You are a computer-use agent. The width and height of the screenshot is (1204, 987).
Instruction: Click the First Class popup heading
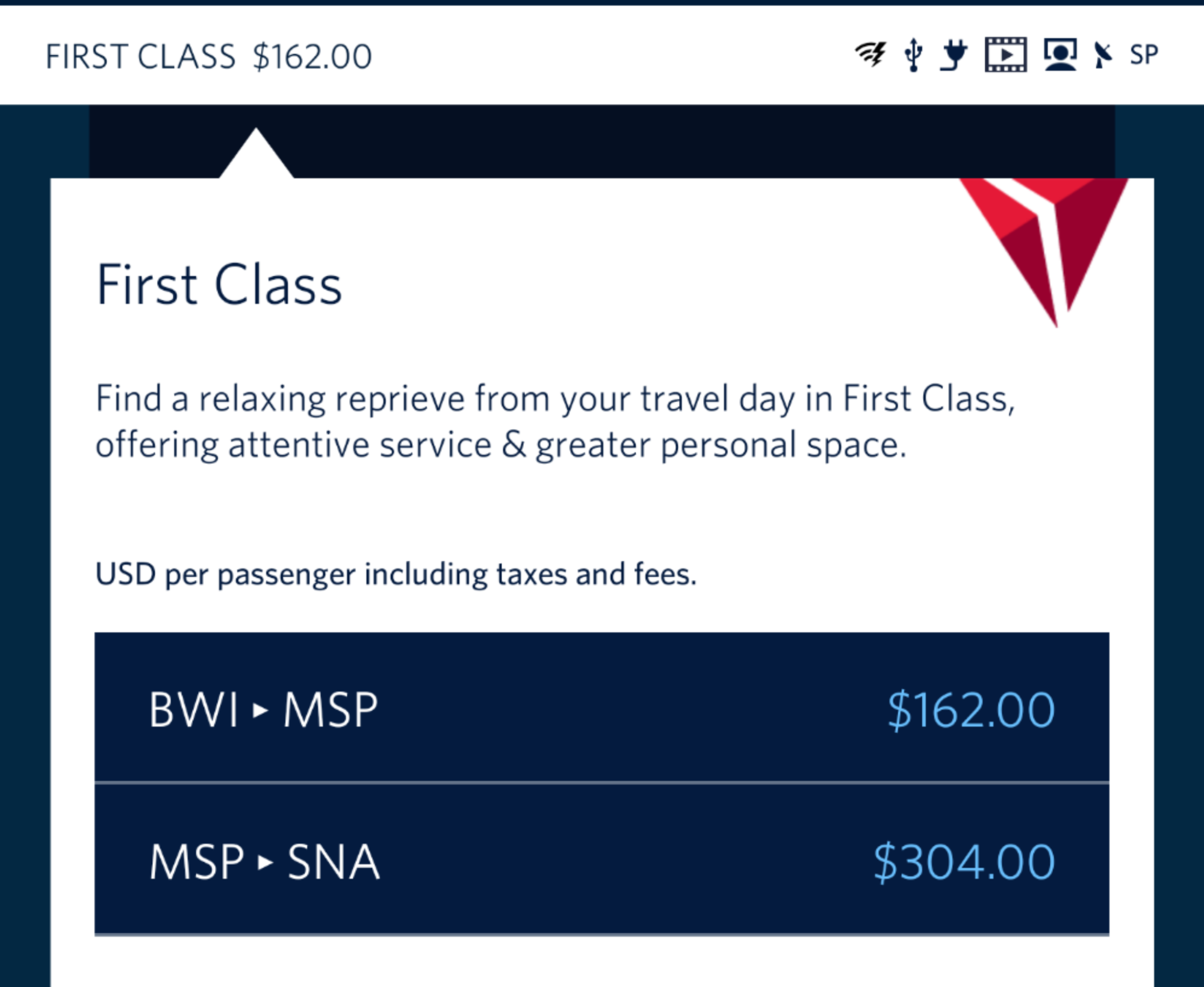219,285
